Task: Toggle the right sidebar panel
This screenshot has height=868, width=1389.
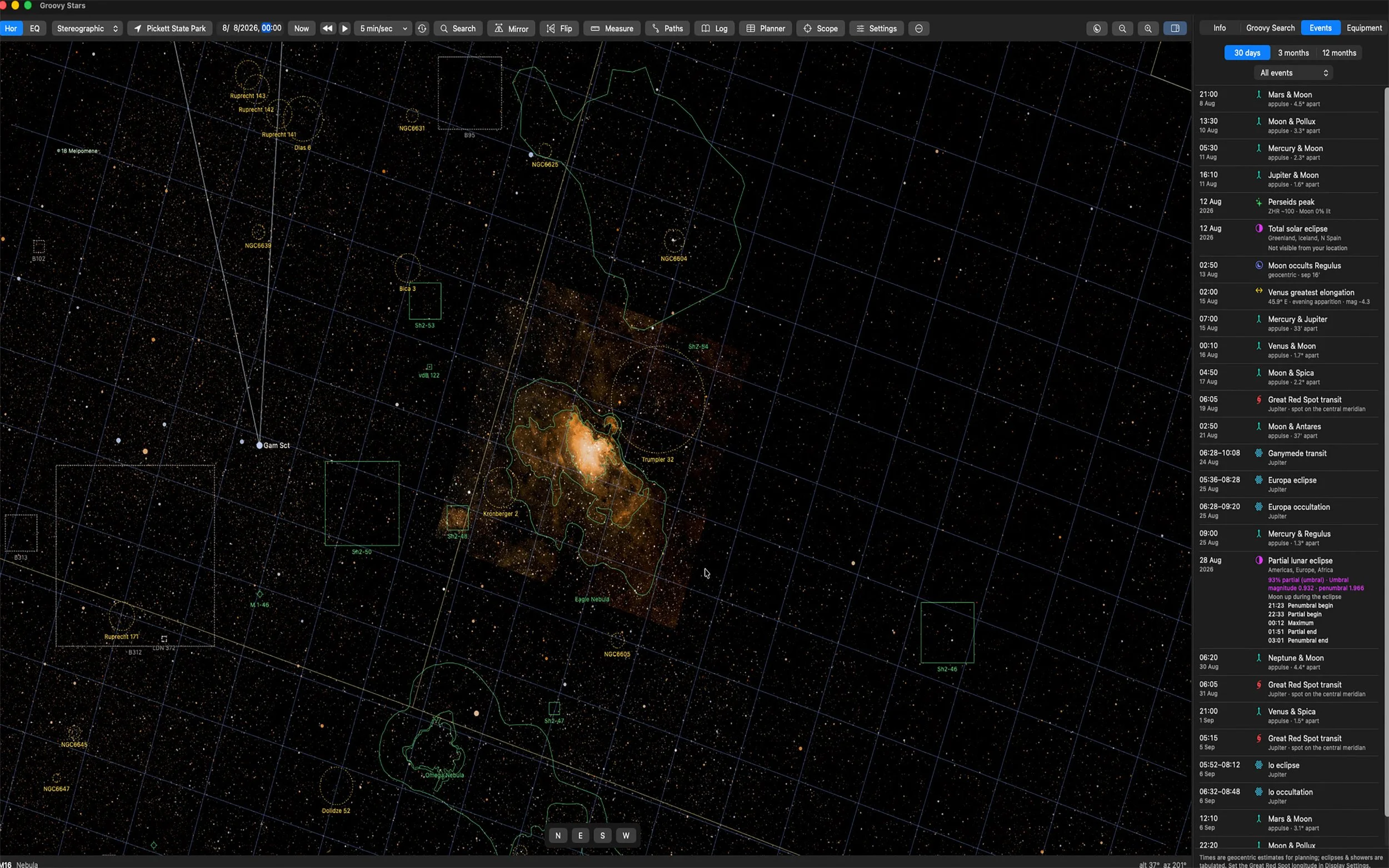Action: pos(1175,28)
